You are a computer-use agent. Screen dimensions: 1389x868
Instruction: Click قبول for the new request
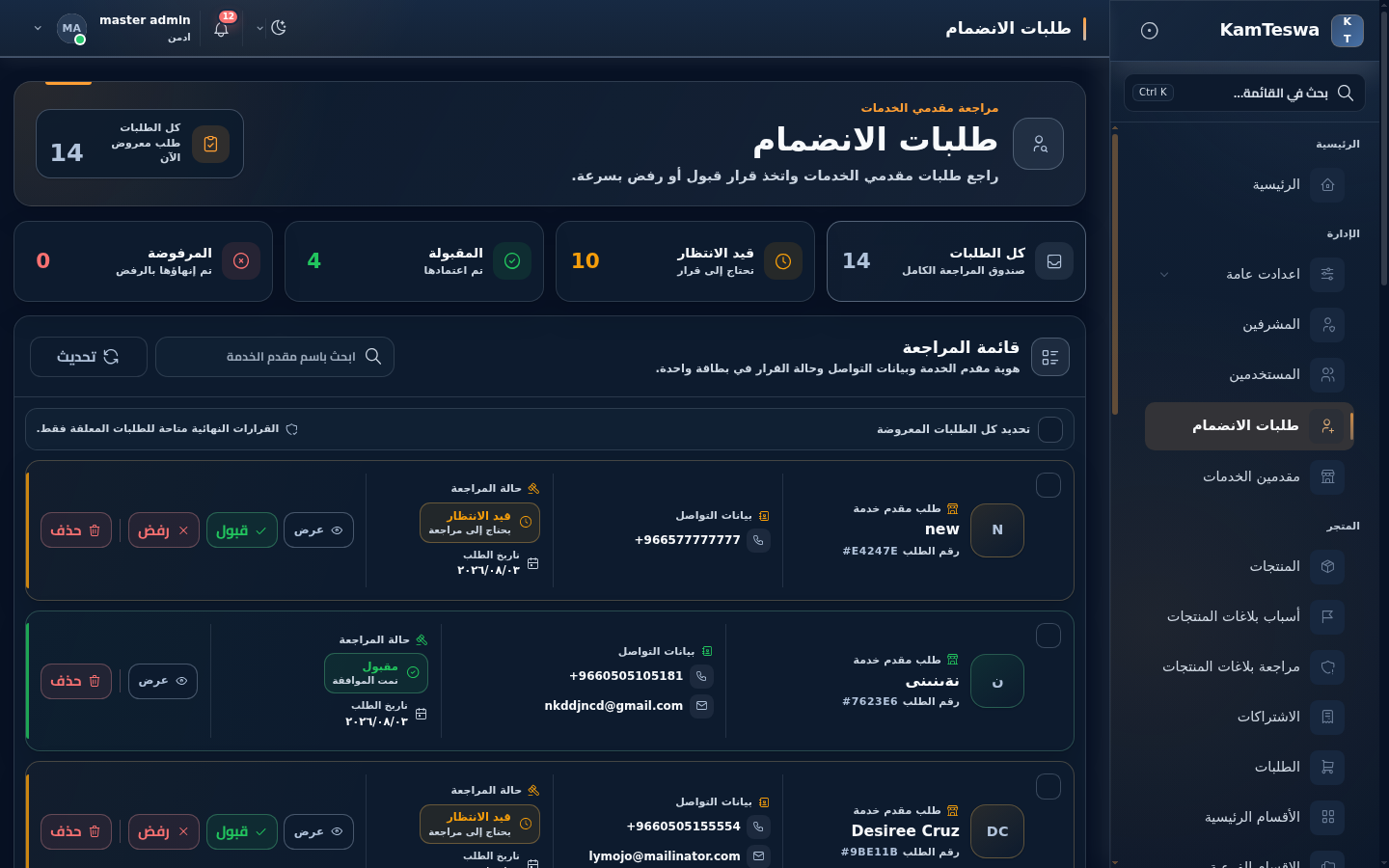242,530
